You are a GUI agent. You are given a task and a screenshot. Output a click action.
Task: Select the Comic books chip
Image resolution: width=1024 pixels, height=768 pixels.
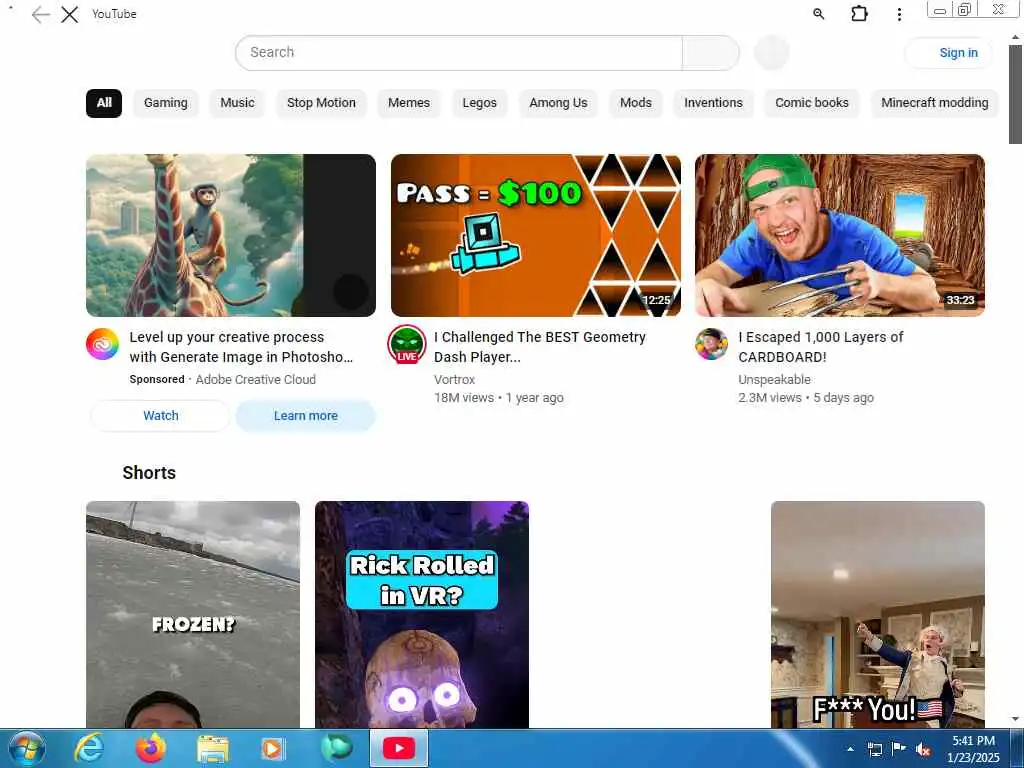coord(812,103)
